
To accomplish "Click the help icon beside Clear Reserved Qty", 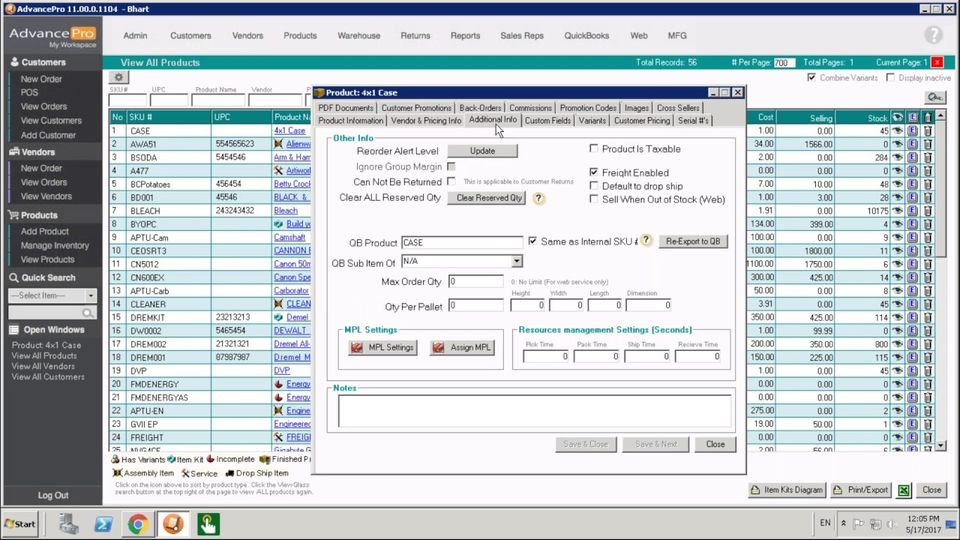I will pyautogui.click(x=538, y=198).
